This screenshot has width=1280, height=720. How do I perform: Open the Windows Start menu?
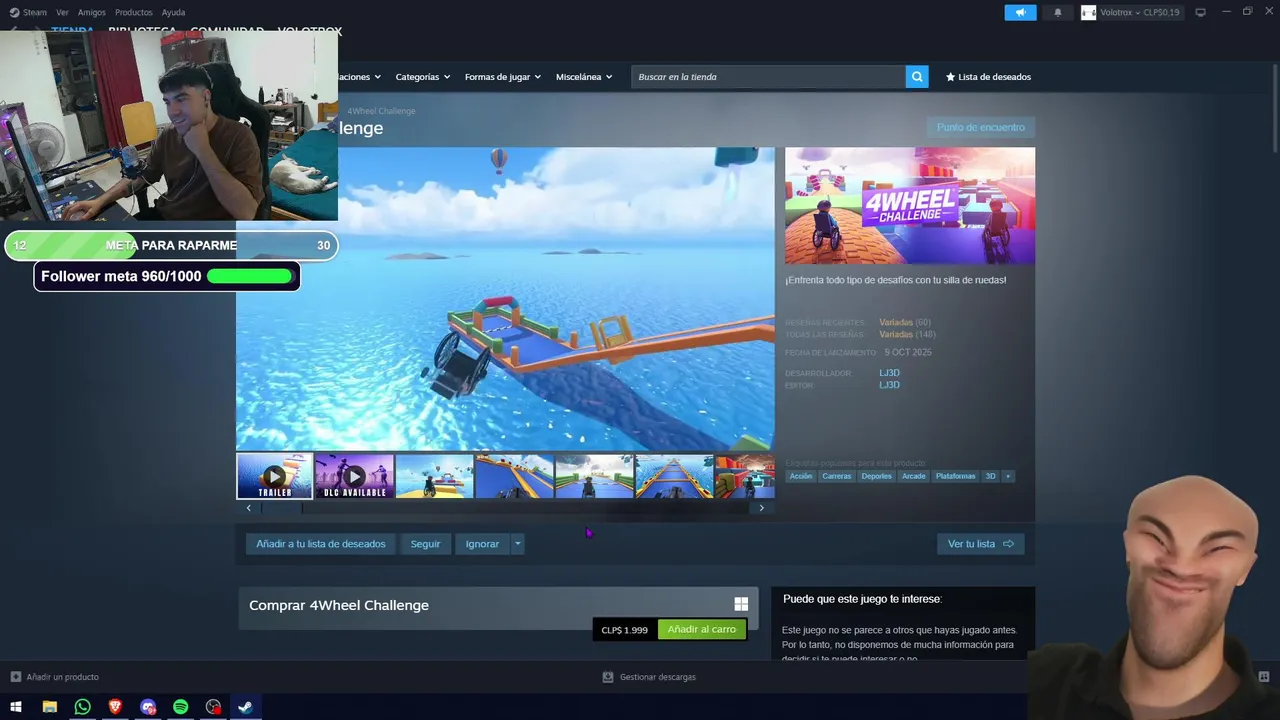[x=16, y=707]
